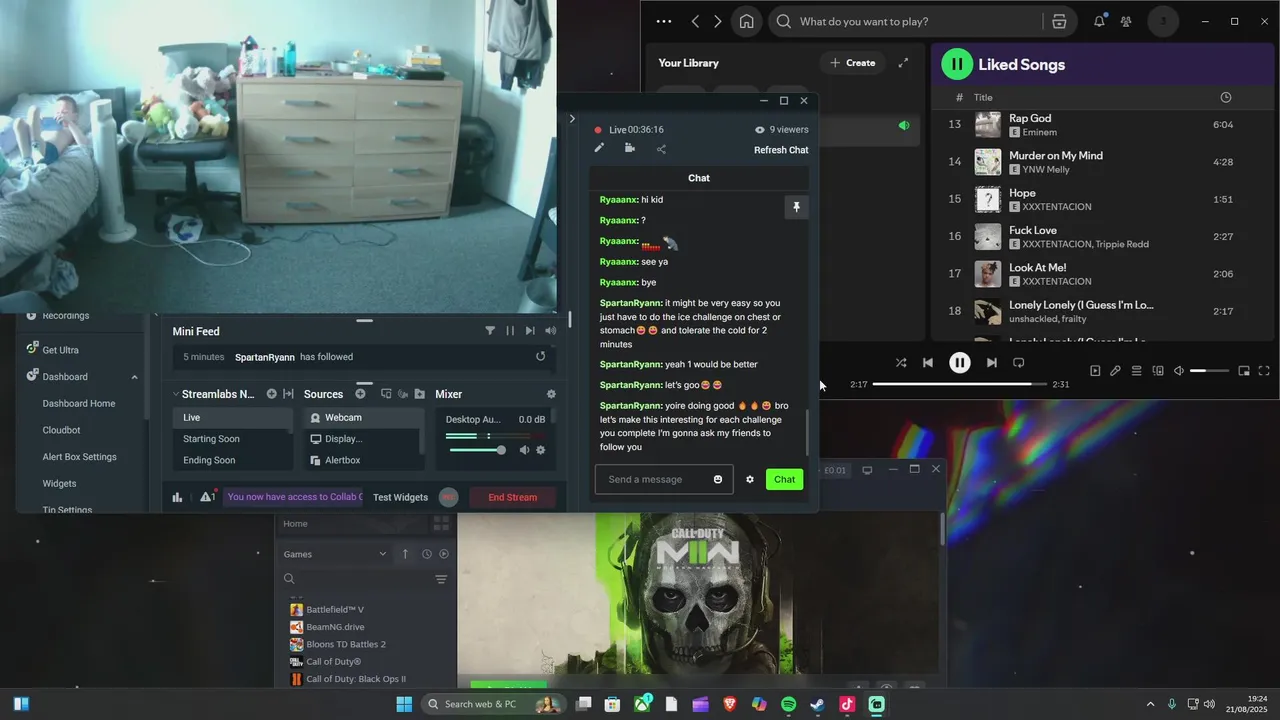Open Now Playing view in Spotify
Screen dimensions: 1280x720
[x=1095, y=371]
